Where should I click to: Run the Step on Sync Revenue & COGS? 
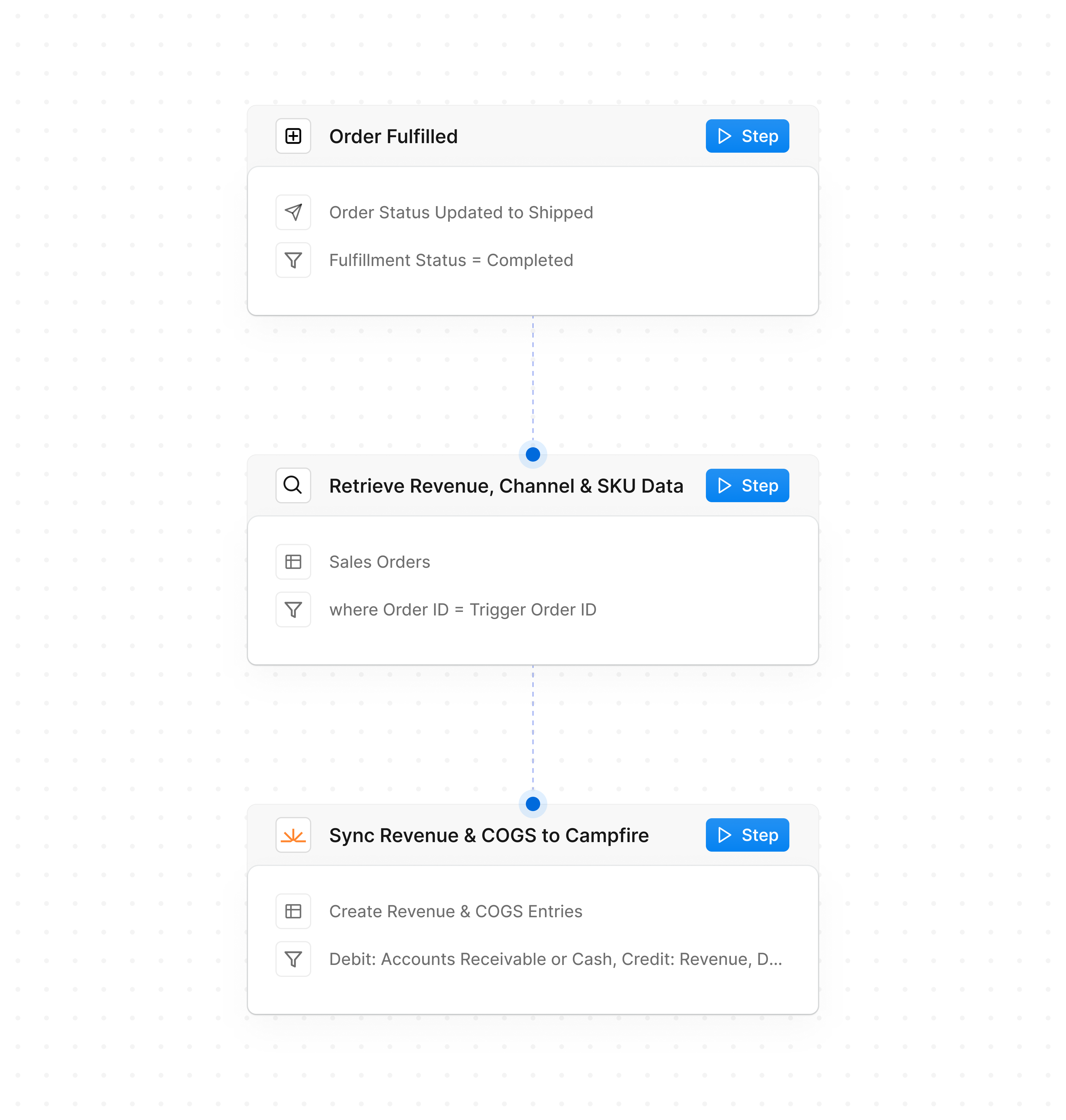click(x=747, y=835)
